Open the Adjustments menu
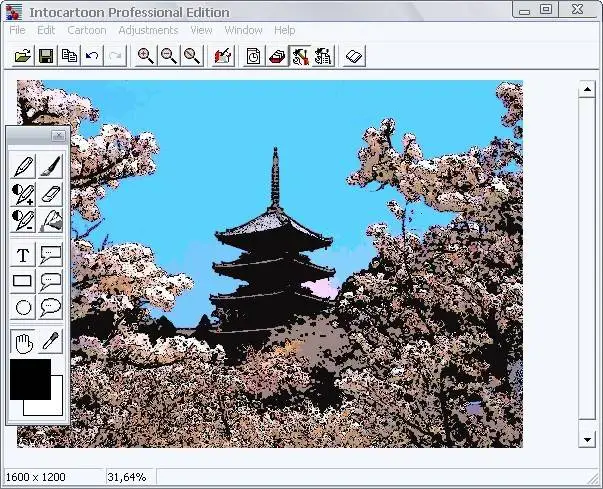Screen dimensions: 603x489 [148, 30]
